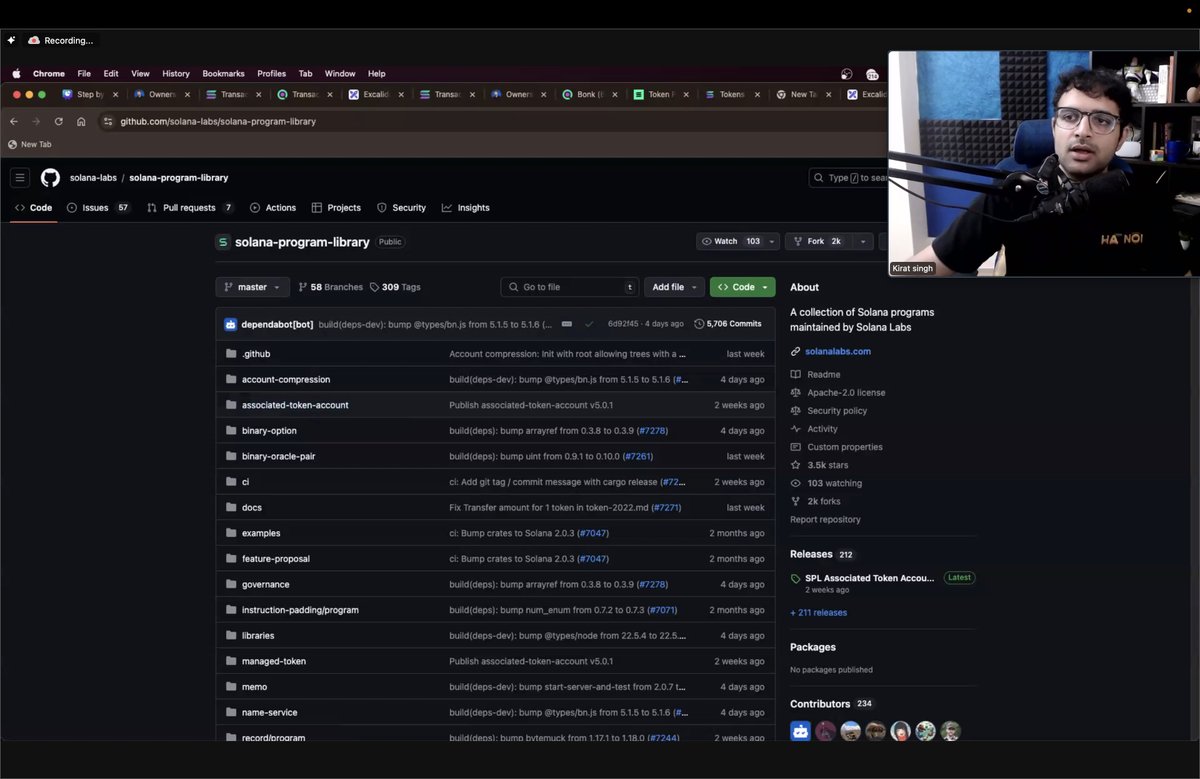Open the docs folder
The width and height of the screenshot is (1200, 779).
pos(252,507)
